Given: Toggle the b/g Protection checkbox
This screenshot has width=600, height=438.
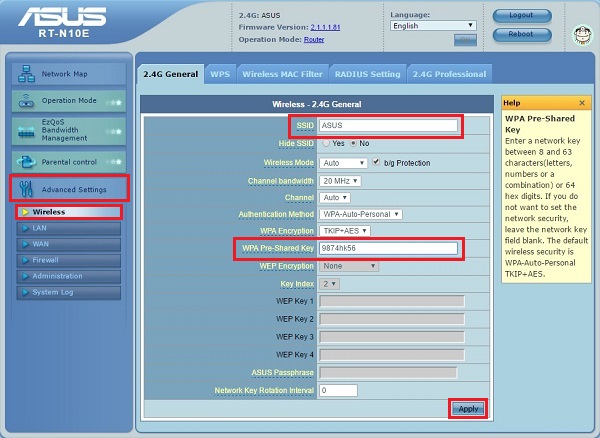Looking at the screenshot, I should [376, 162].
